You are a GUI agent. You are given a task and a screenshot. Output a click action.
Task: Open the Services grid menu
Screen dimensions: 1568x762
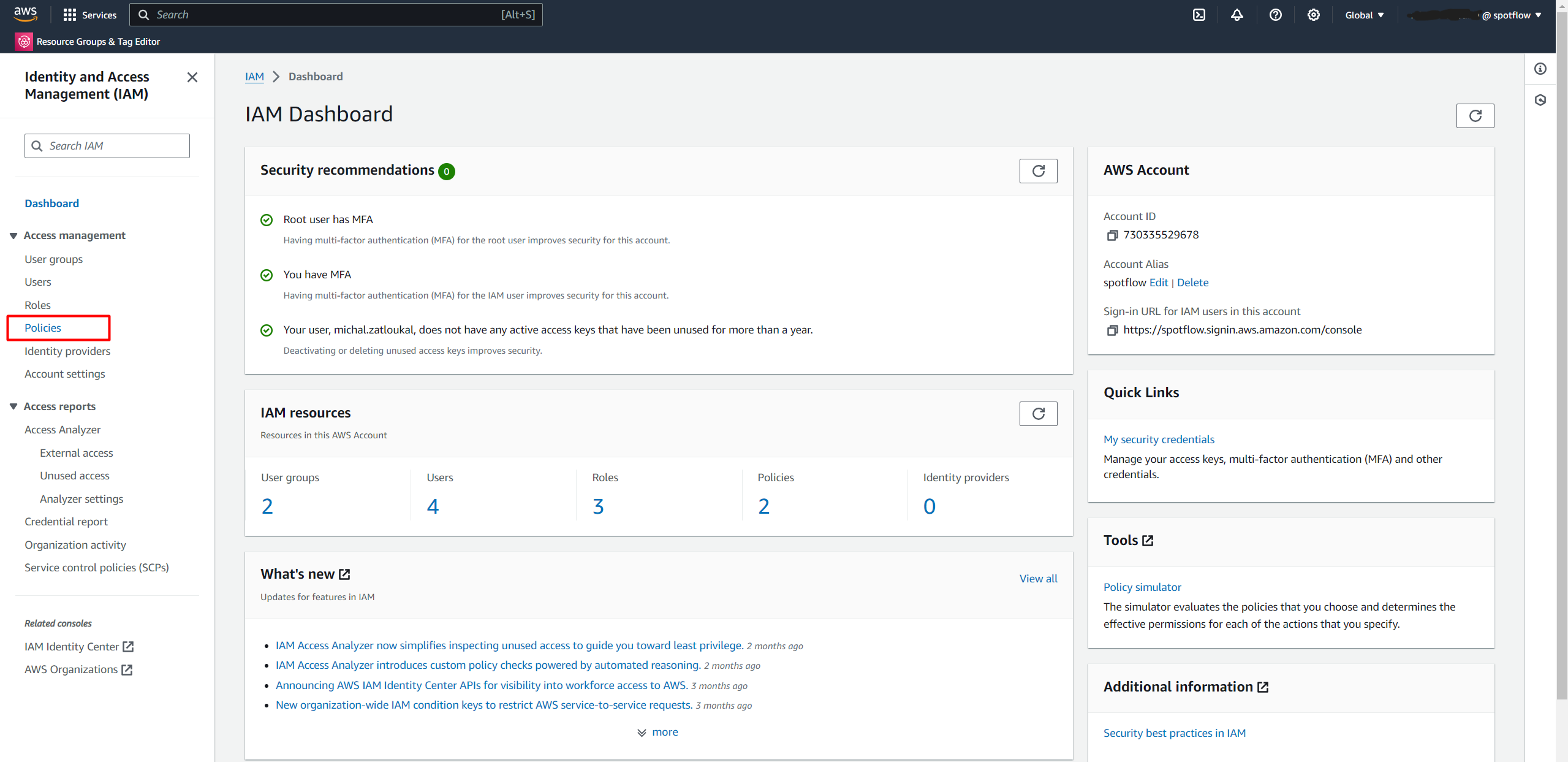pos(90,15)
